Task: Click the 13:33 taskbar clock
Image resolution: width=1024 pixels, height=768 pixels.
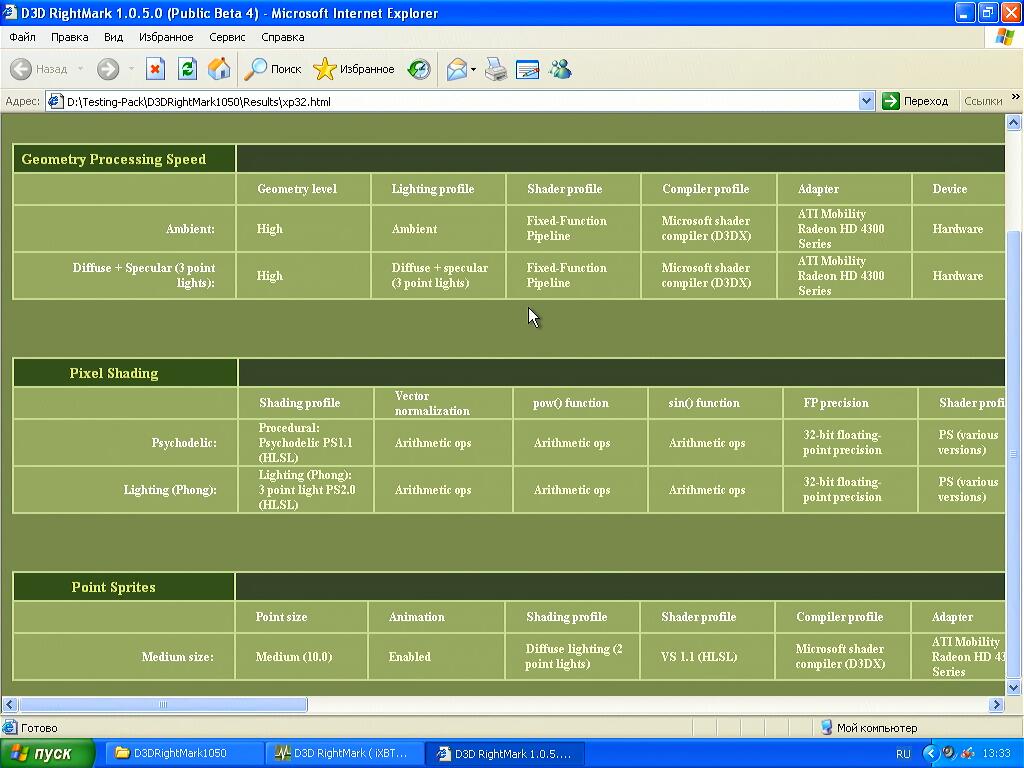Action: click(x=997, y=754)
